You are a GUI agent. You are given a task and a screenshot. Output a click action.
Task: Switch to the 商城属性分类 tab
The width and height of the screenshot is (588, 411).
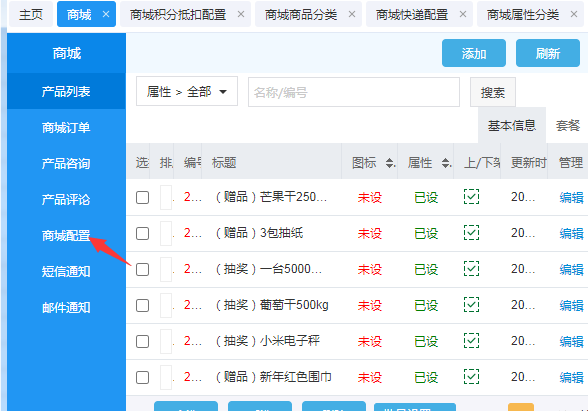pyautogui.click(x=523, y=15)
